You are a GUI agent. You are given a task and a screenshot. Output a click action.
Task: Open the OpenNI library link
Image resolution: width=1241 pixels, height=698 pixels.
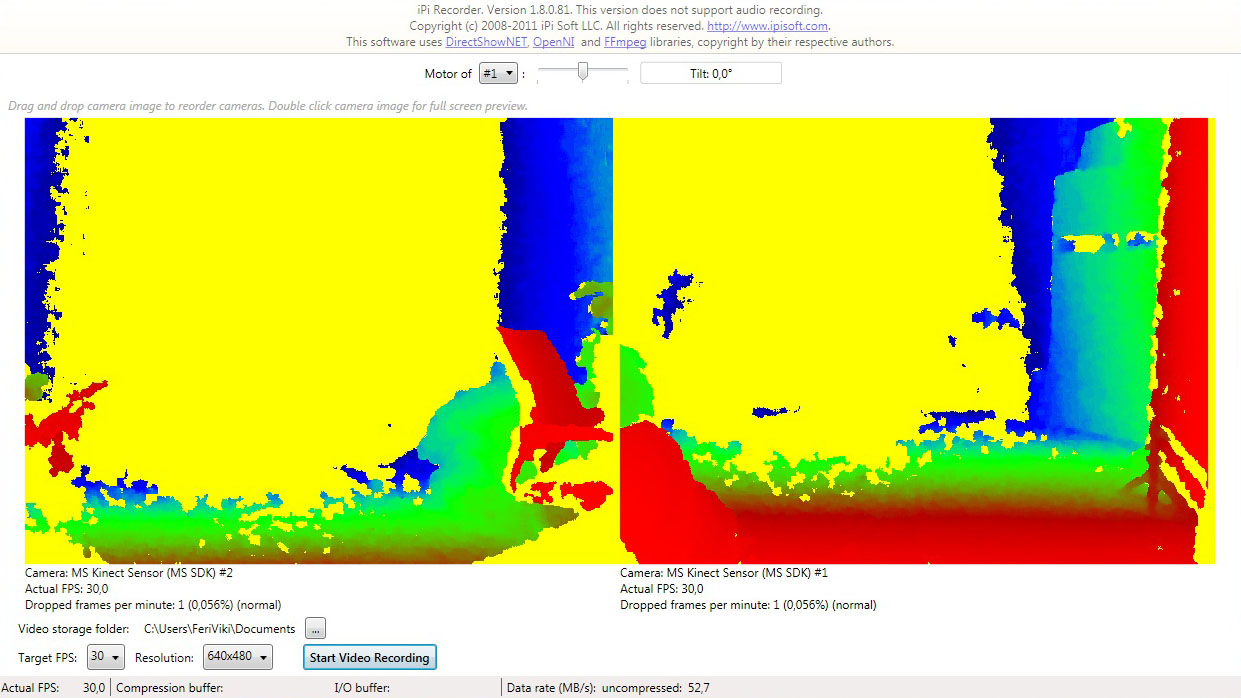pos(554,42)
